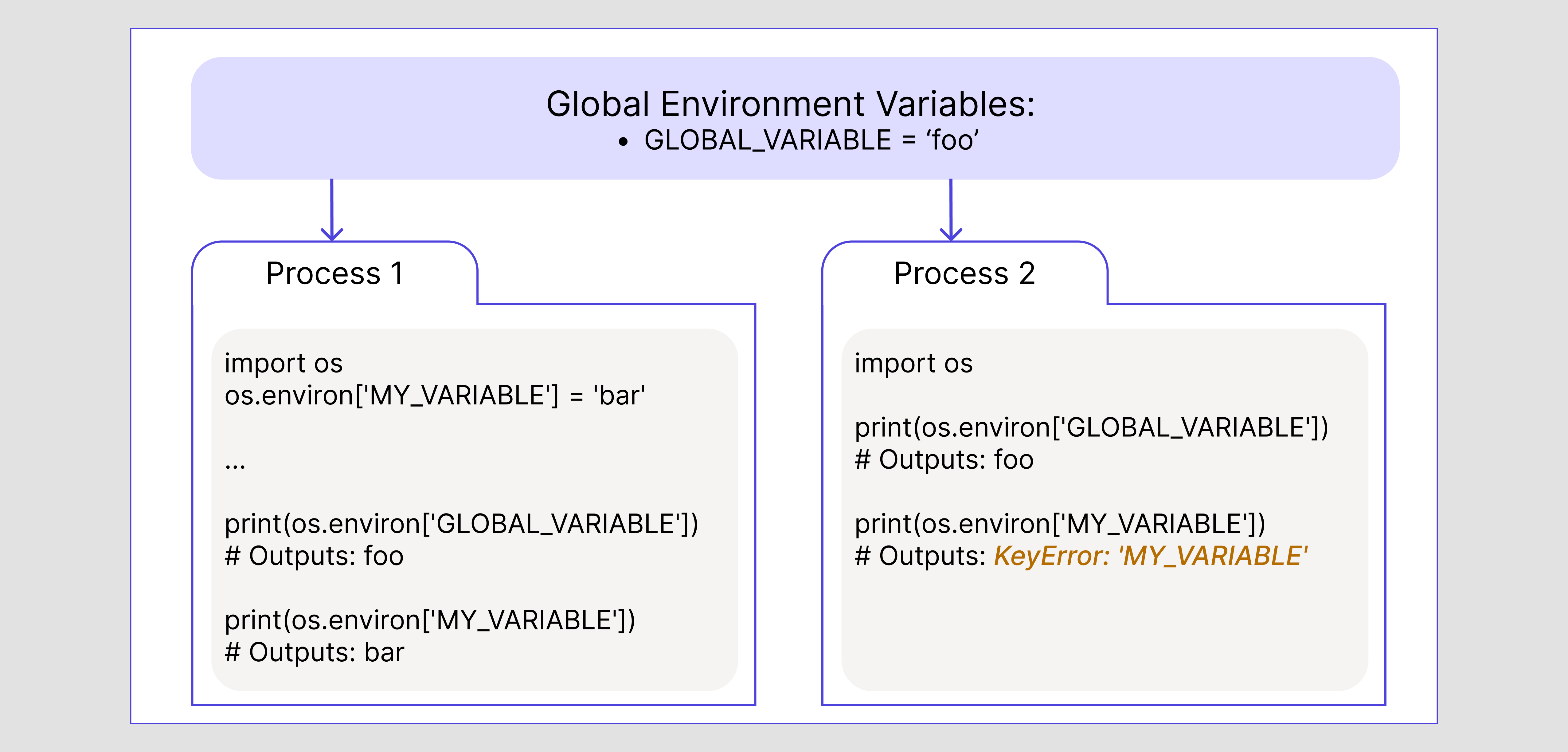Select the Process 1 tab label
Image resolution: width=1568 pixels, height=752 pixels.
(x=335, y=274)
